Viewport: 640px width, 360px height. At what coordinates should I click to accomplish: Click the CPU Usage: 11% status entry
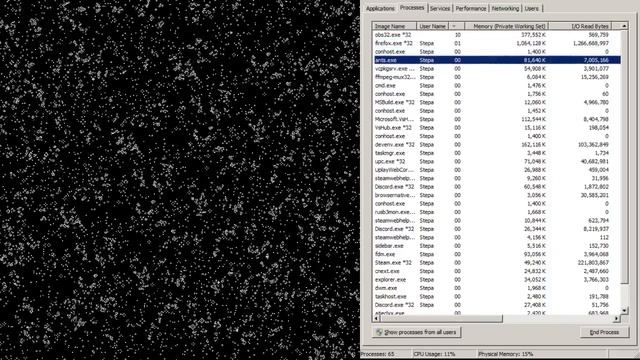point(434,354)
